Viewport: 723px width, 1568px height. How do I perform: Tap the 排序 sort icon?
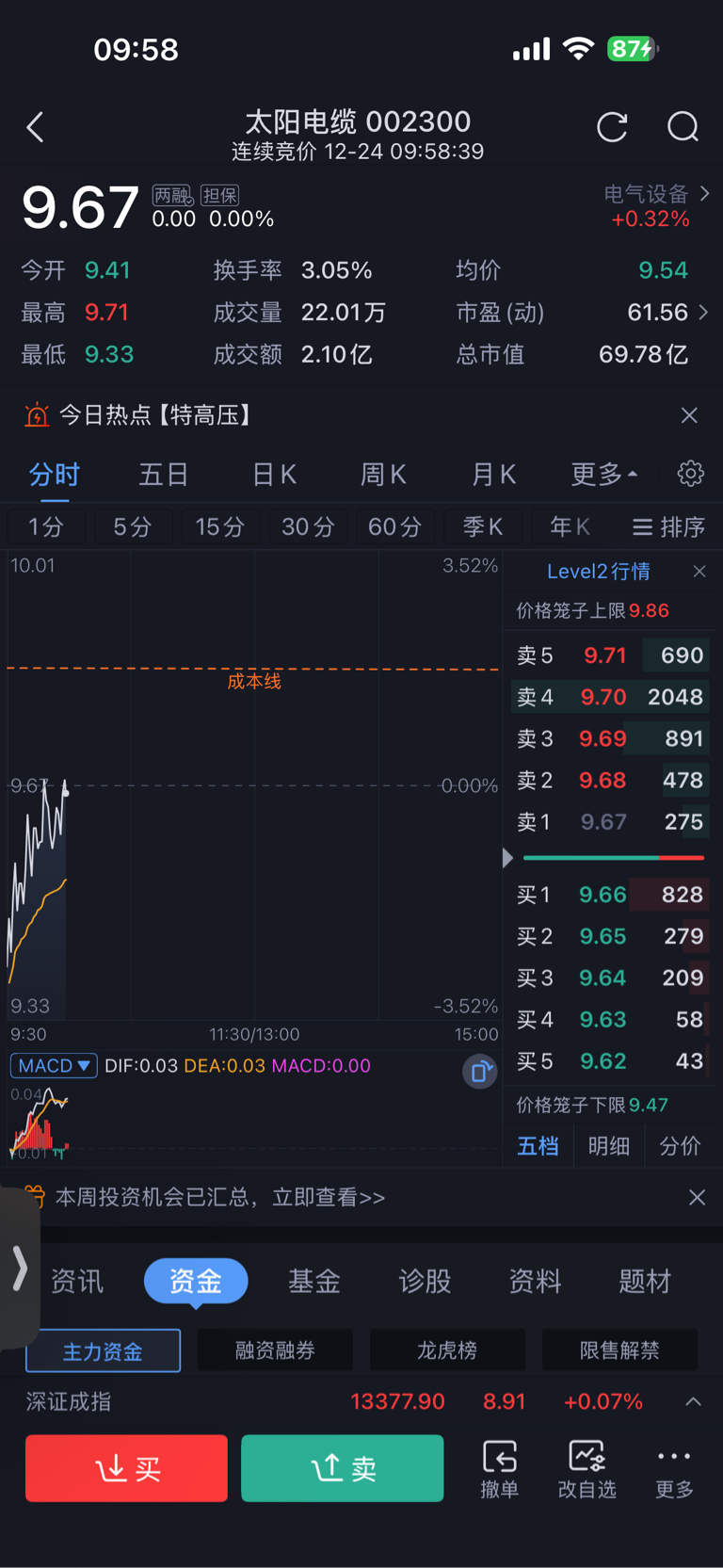tap(668, 526)
